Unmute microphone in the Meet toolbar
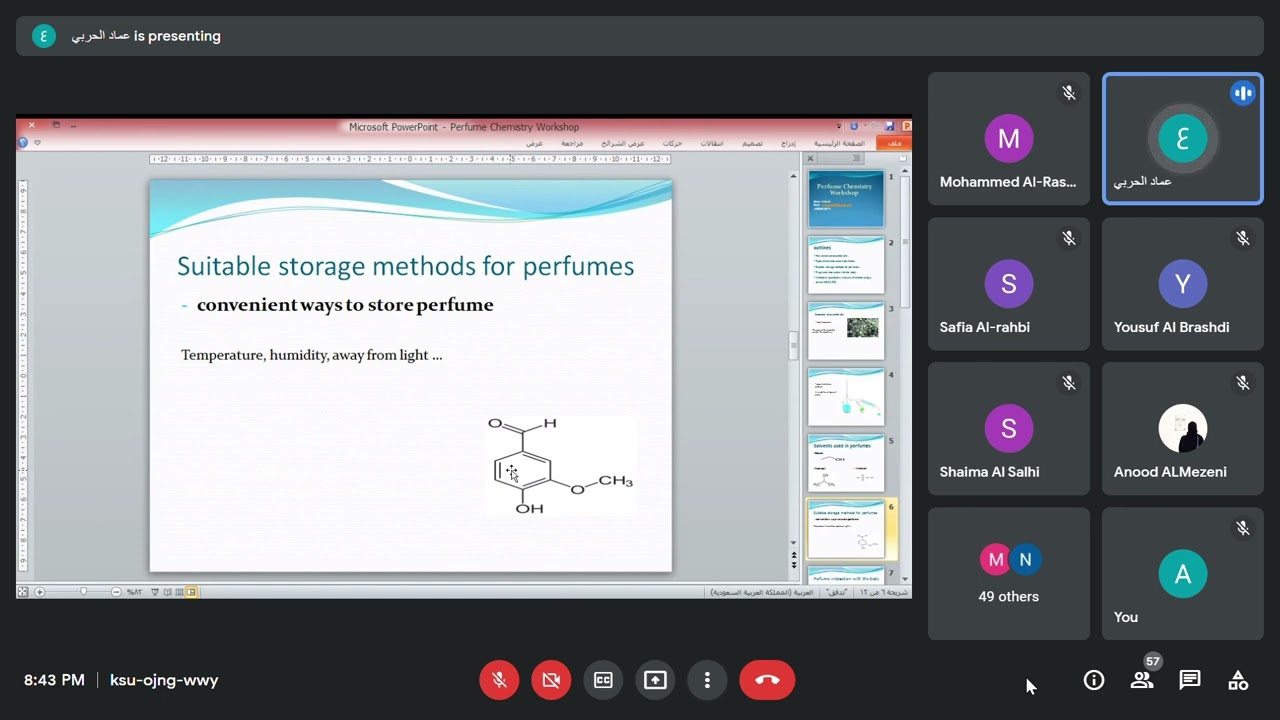This screenshot has width=1280, height=720. [499, 680]
